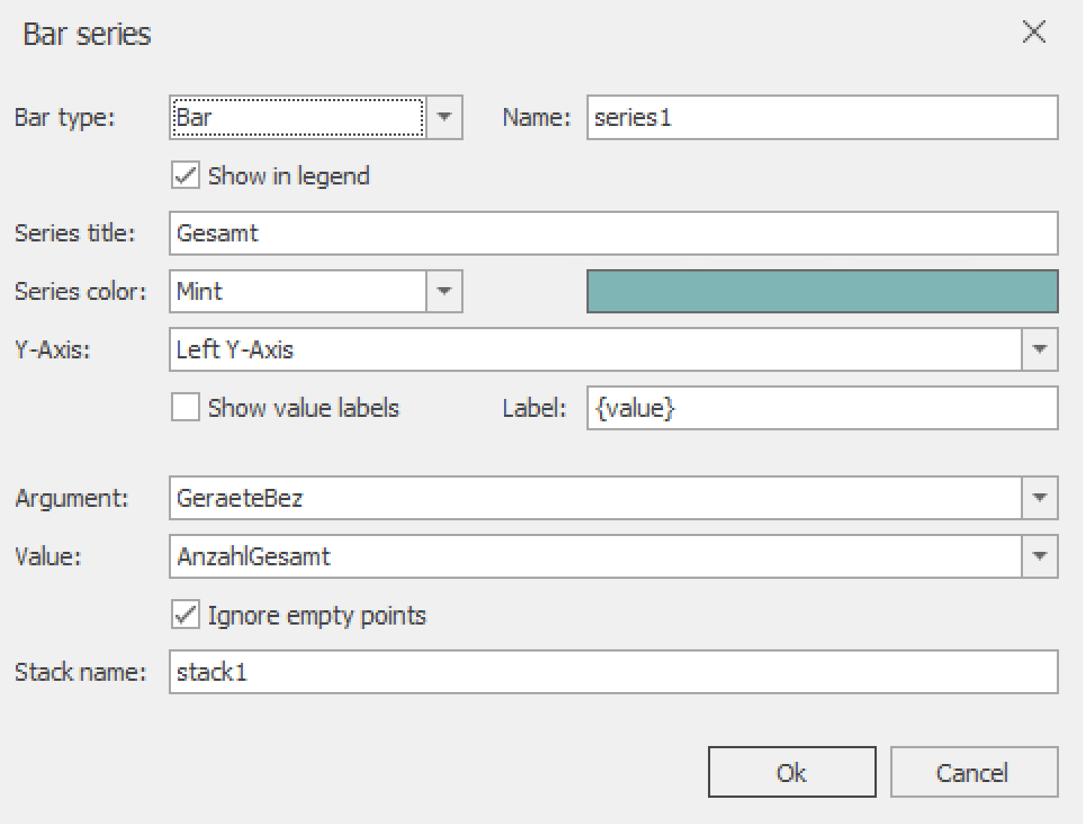Enable Show value labels
The height and width of the screenshot is (824, 1083).
click(185, 408)
